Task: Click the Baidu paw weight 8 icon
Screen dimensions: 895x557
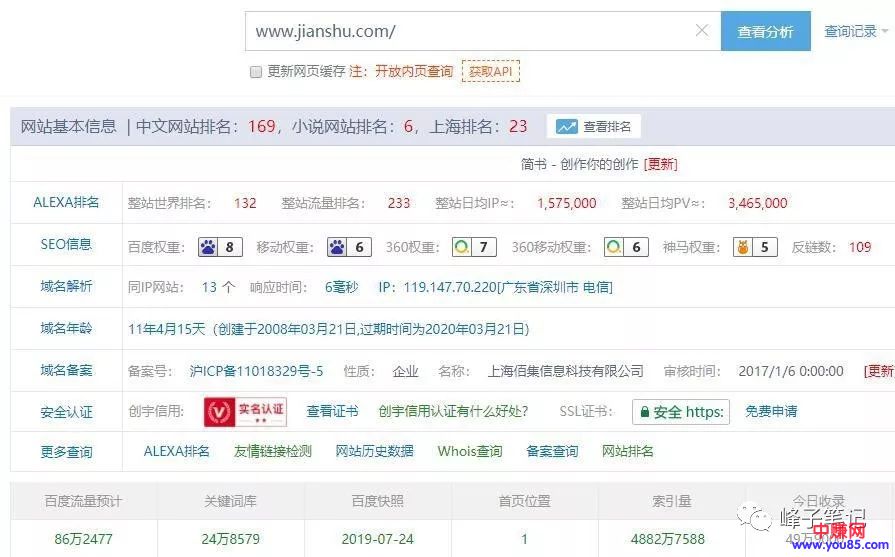Action: point(220,247)
